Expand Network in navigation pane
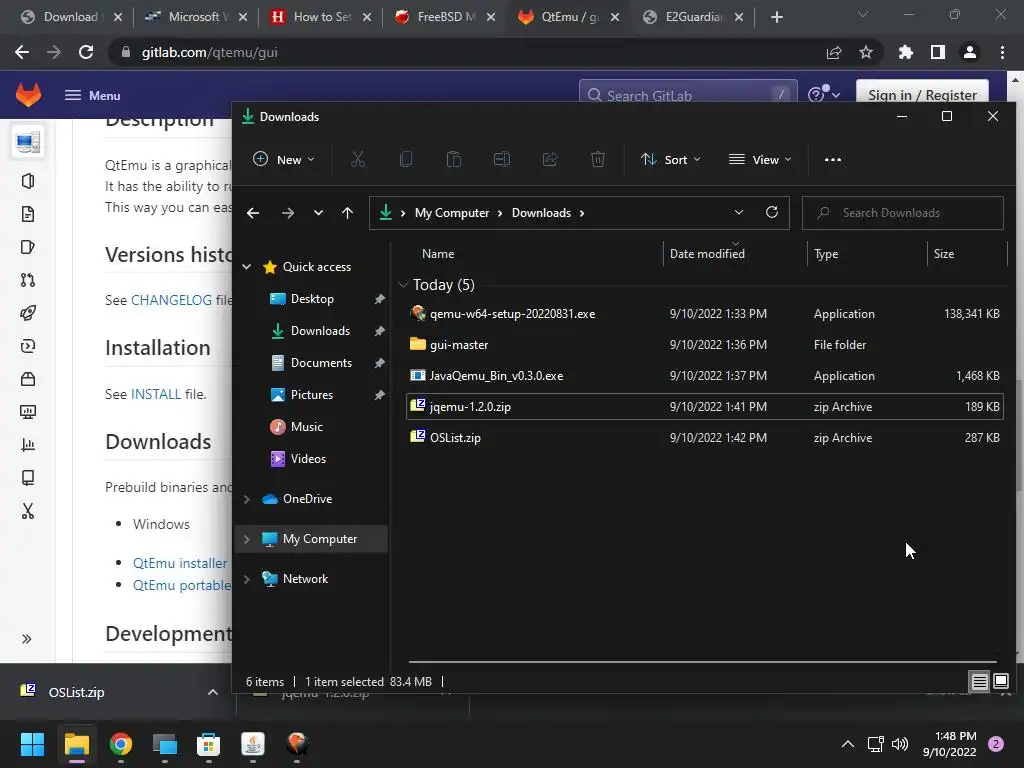This screenshot has width=1024, height=768. click(247, 579)
